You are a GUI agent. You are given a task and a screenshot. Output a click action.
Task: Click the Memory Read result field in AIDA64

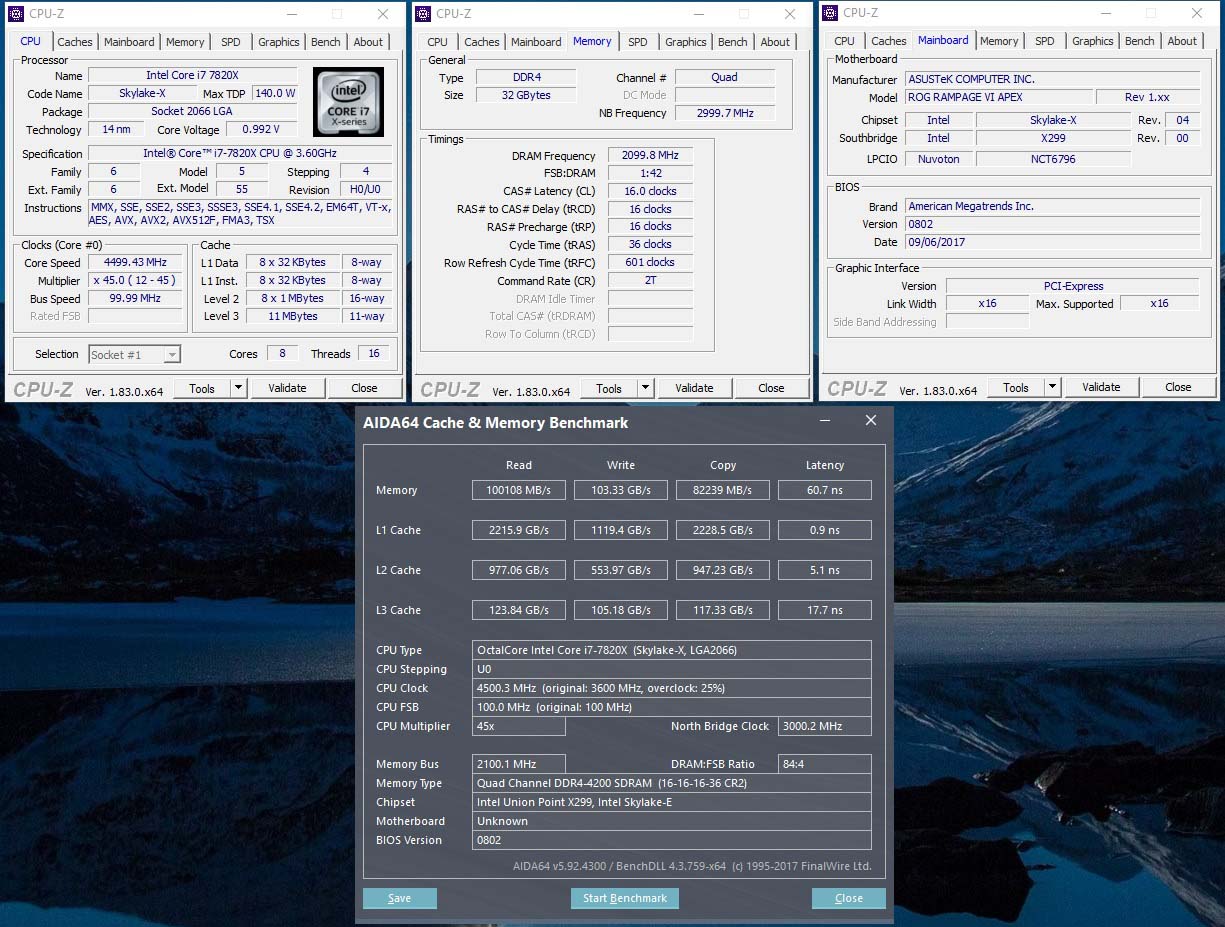pos(518,490)
